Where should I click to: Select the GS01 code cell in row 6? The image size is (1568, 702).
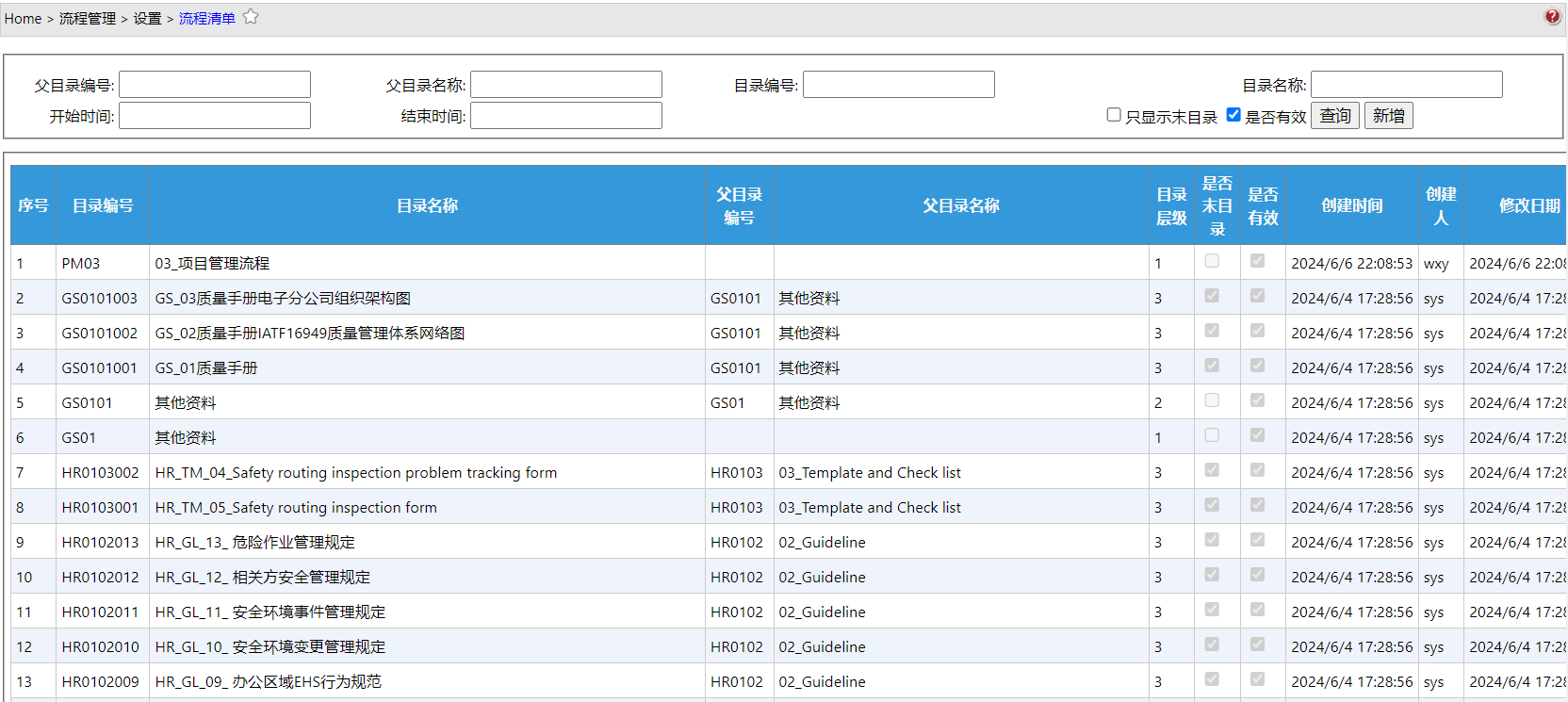pos(103,437)
